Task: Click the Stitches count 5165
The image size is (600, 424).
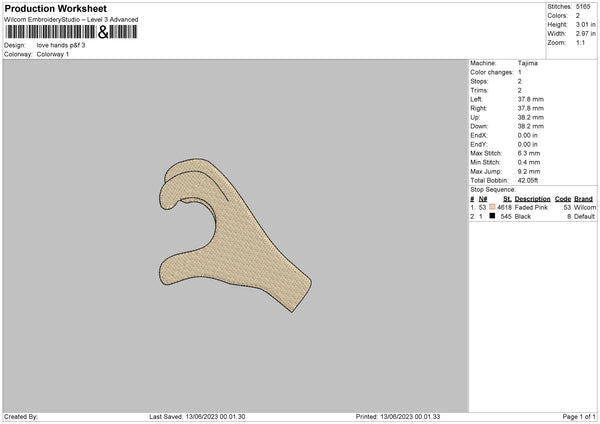Action: (583, 7)
